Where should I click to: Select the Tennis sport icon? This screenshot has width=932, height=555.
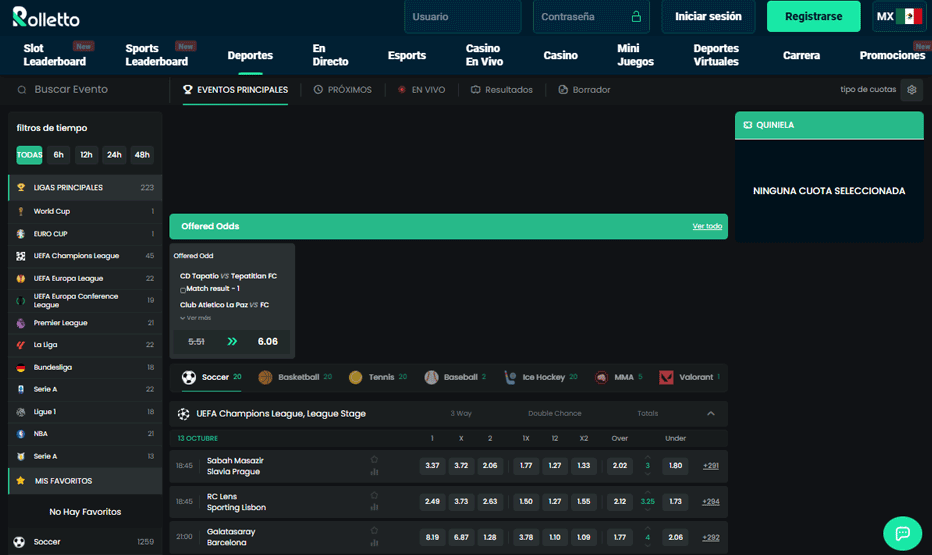pyautogui.click(x=355, y=377)
